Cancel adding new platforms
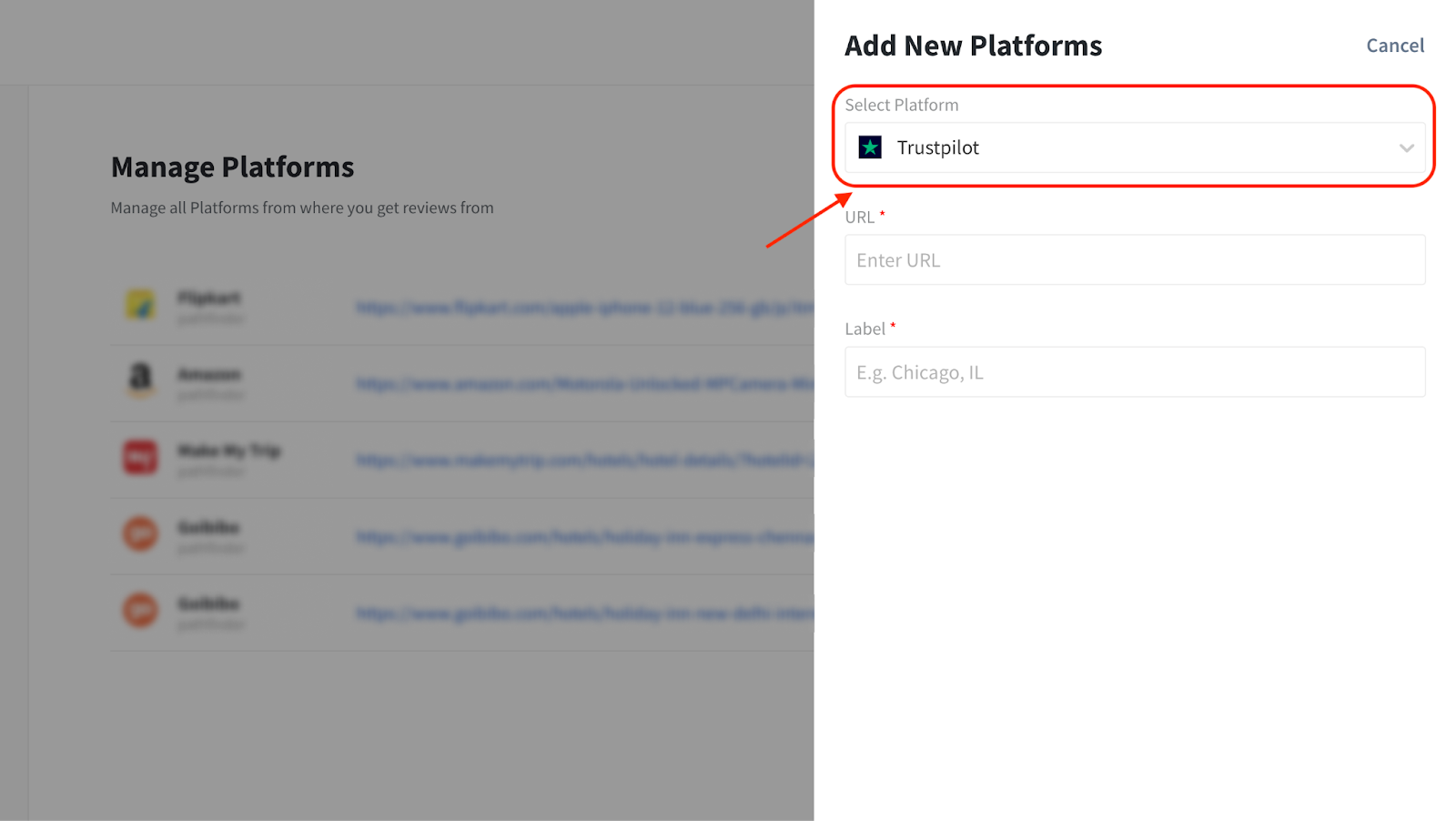Screen dimensions: 1456x821 pos(1394,46)
